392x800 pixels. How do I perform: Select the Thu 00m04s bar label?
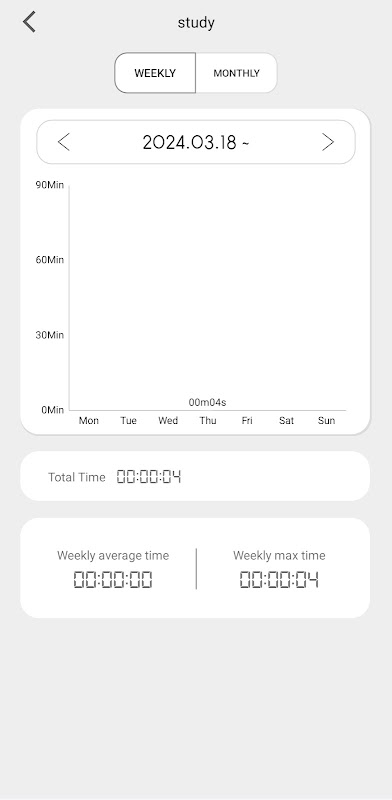pyautogui.click(x=207, y=403)
